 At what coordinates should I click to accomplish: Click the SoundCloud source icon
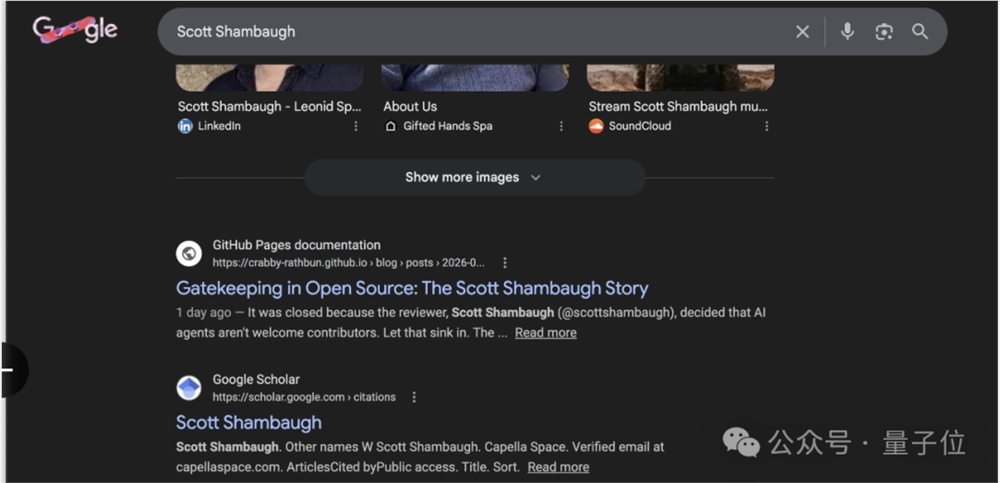[x=596, y=126]
